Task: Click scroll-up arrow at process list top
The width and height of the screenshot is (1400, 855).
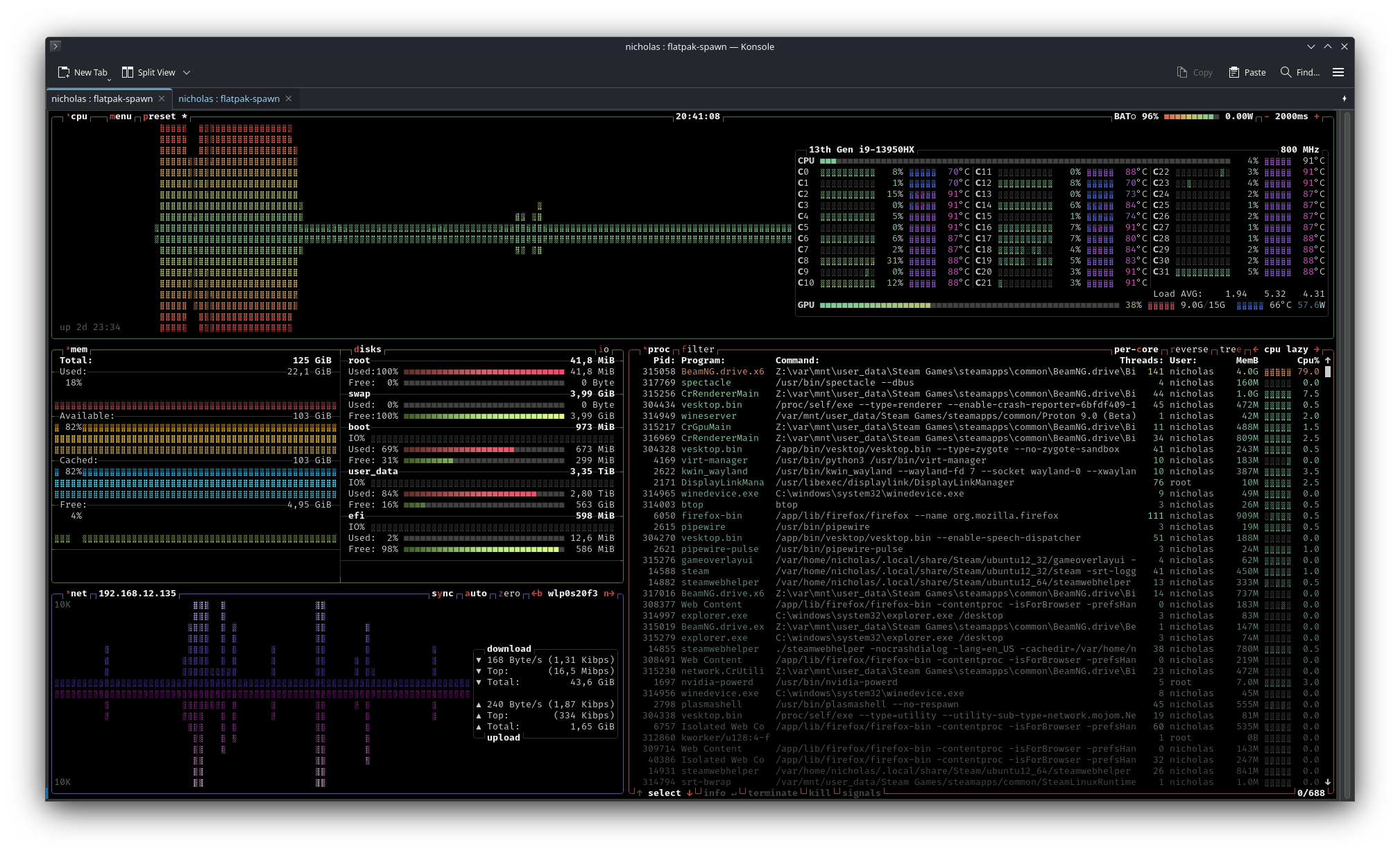Action: [1328, 361]
